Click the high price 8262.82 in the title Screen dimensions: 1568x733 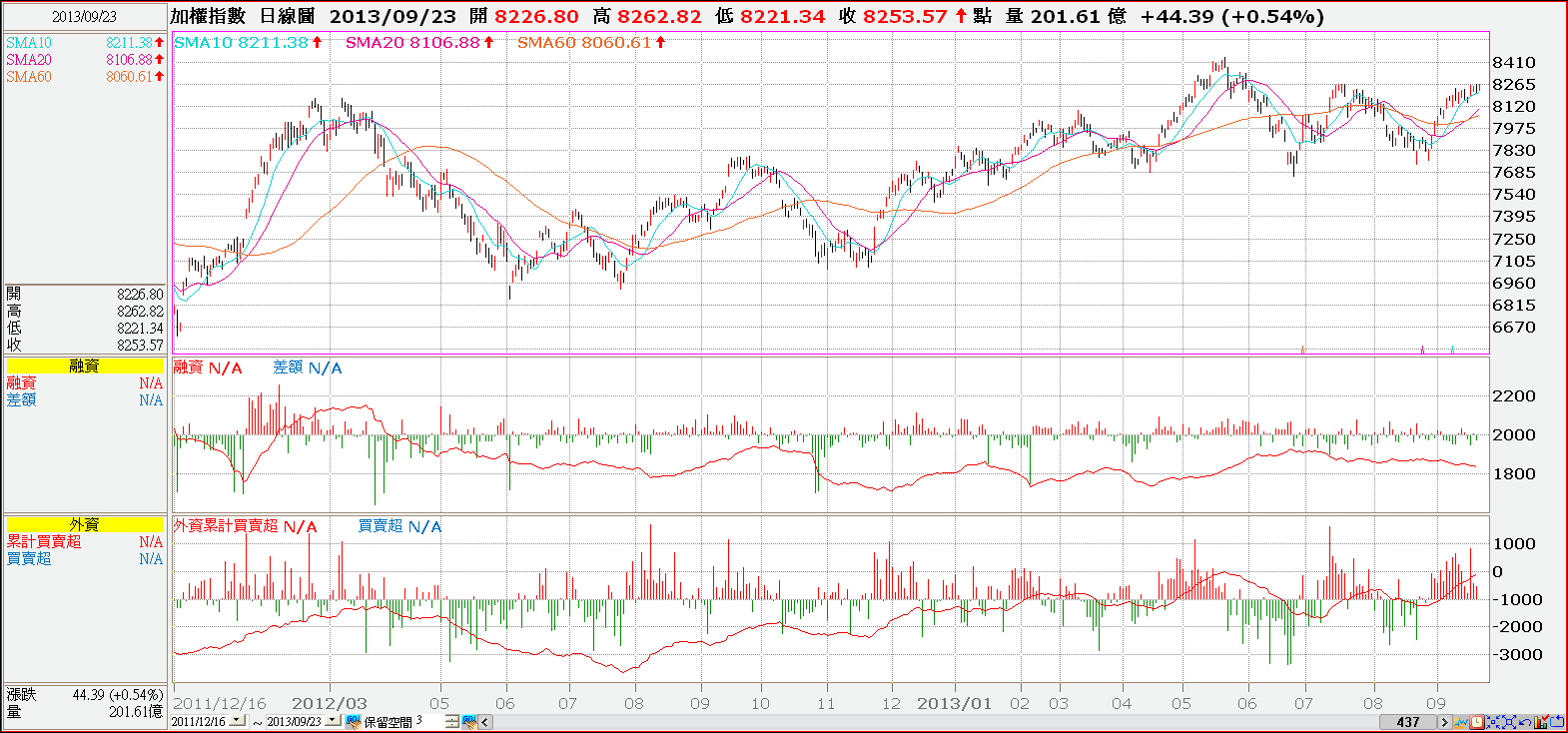[x=660, y=17]
